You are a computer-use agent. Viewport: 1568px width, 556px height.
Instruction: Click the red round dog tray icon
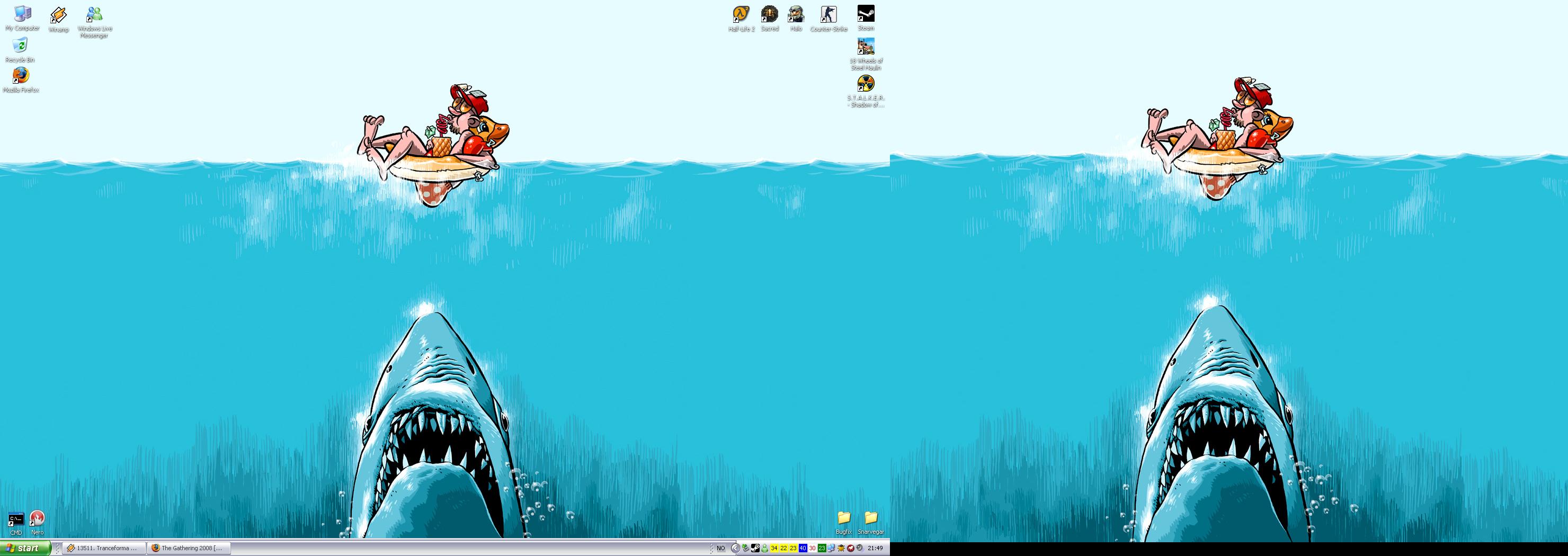point(851,548)
